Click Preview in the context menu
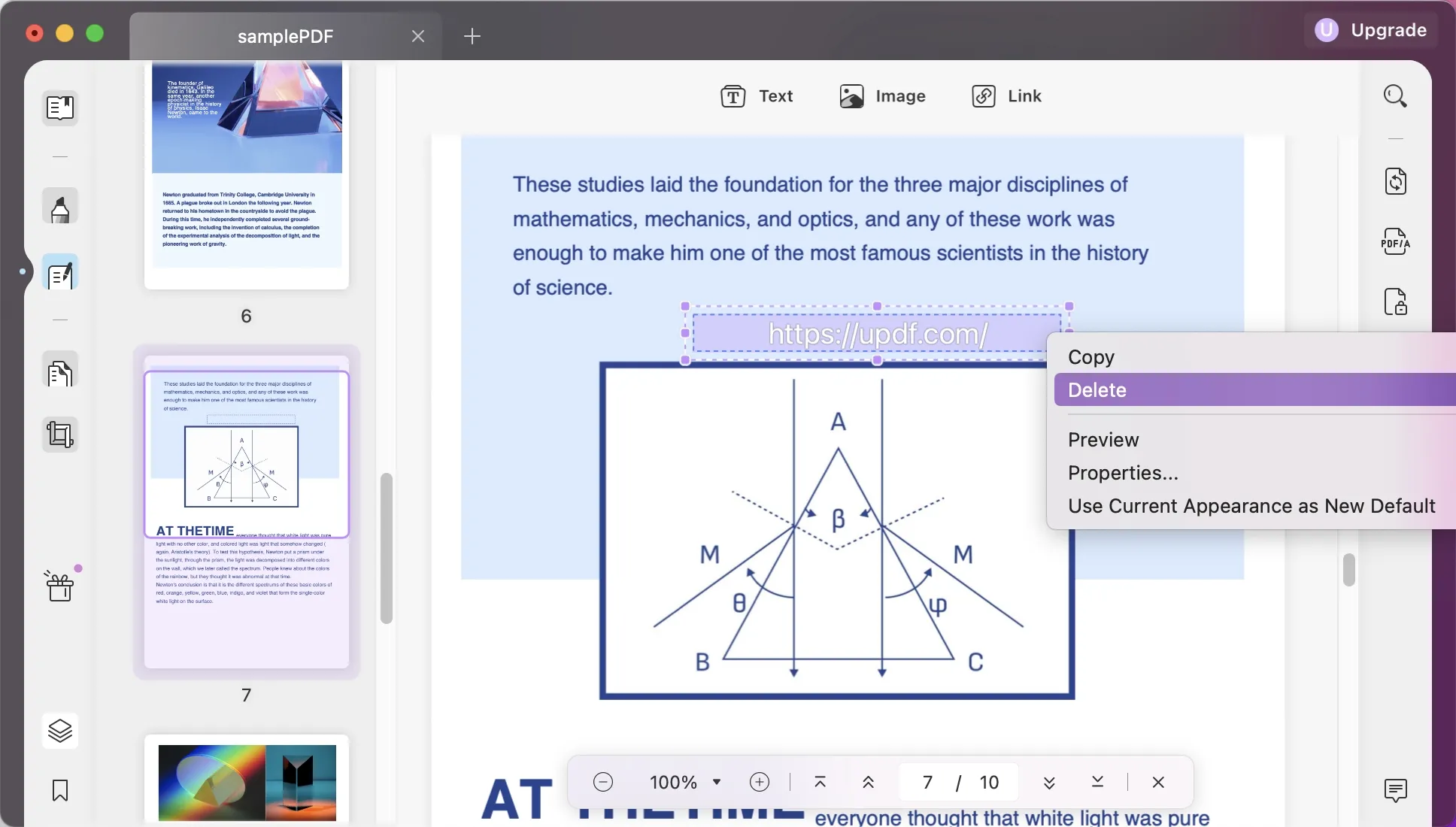 (1102, 440)
